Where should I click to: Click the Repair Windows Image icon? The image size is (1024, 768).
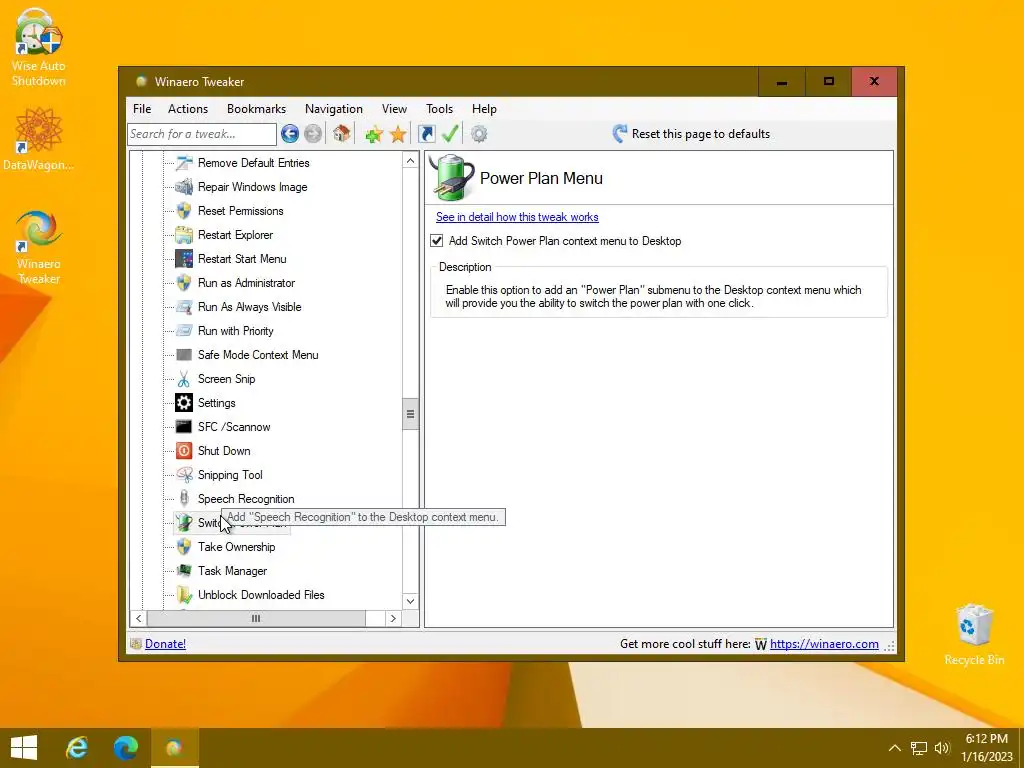(184, 187)
